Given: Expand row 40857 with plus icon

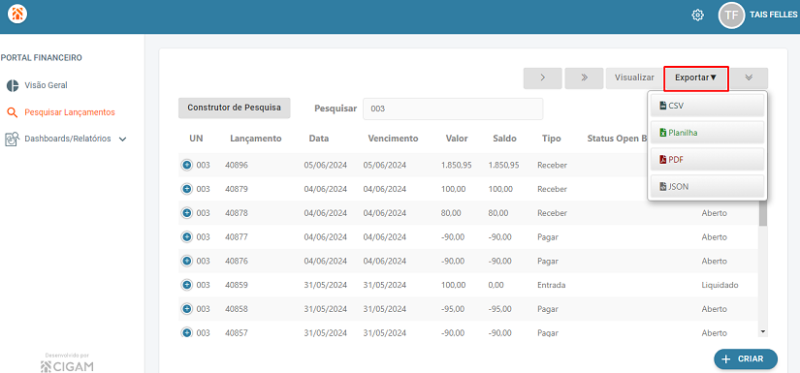Looking at the screenshot, I should click(187, 333).
